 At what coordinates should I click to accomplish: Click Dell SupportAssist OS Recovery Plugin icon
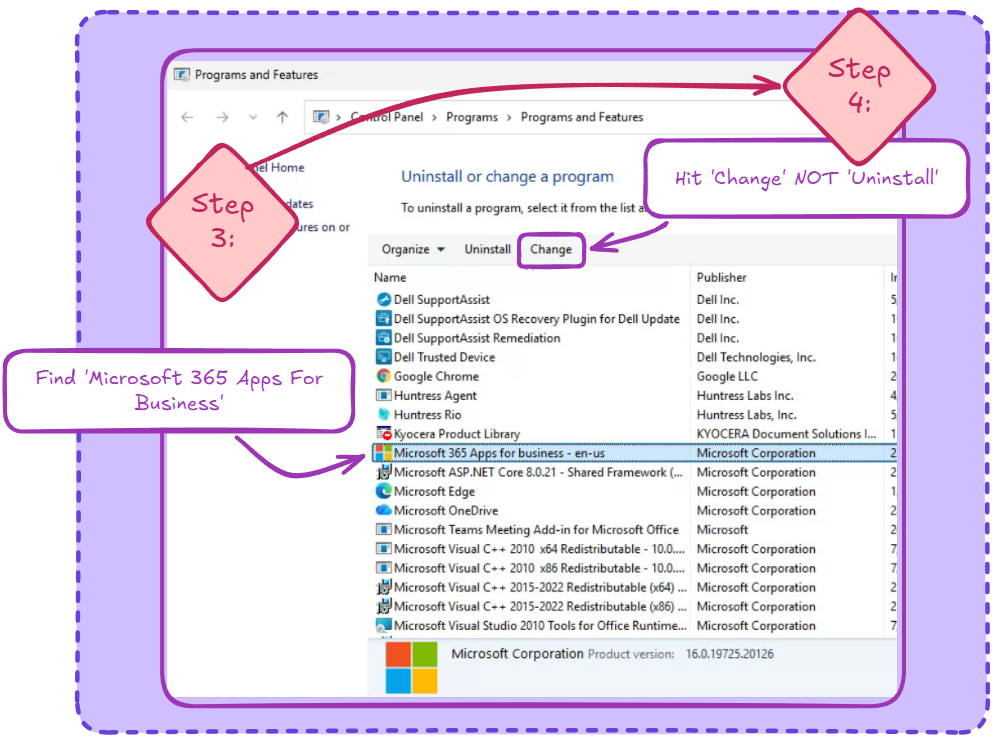coord(383,318)
